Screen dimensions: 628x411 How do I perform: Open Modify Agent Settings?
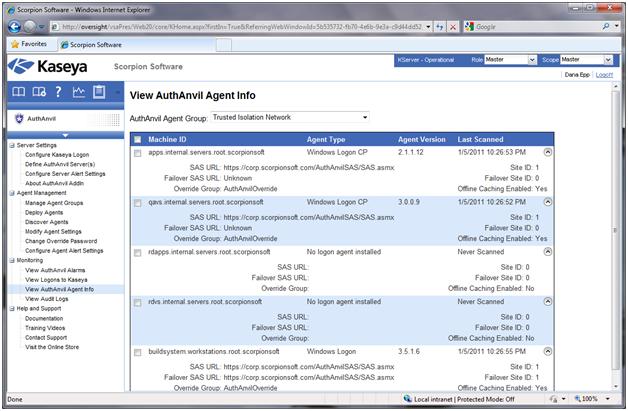(53, 232)
